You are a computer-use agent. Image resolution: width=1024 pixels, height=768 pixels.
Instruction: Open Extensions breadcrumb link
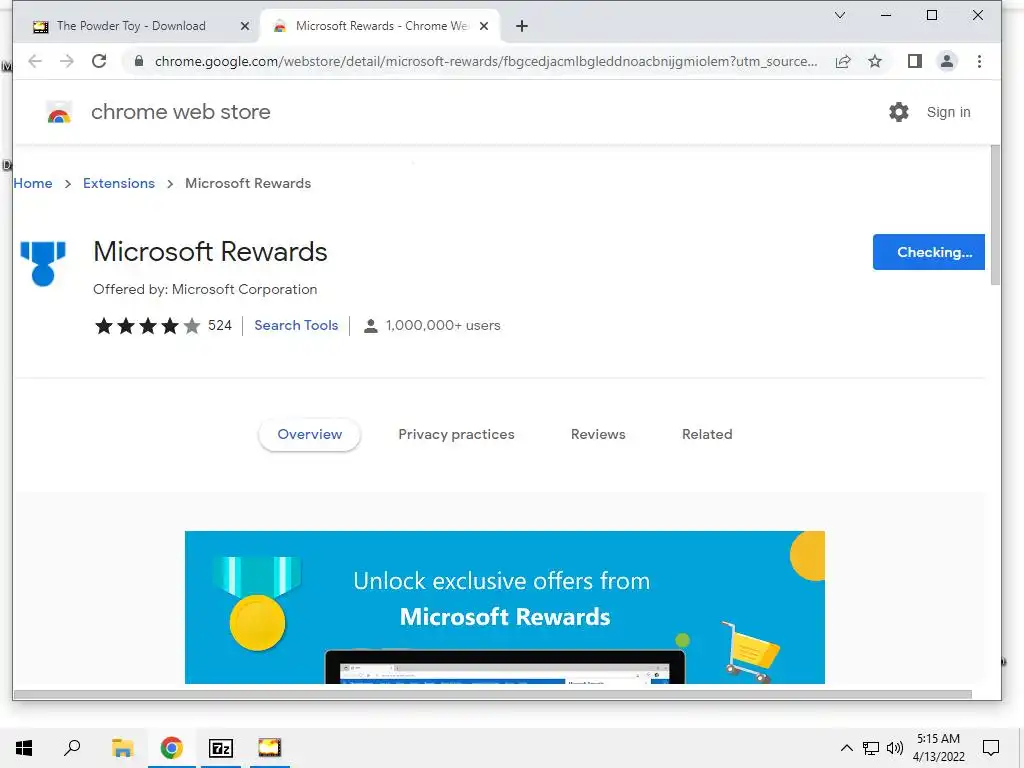(119, 184)
